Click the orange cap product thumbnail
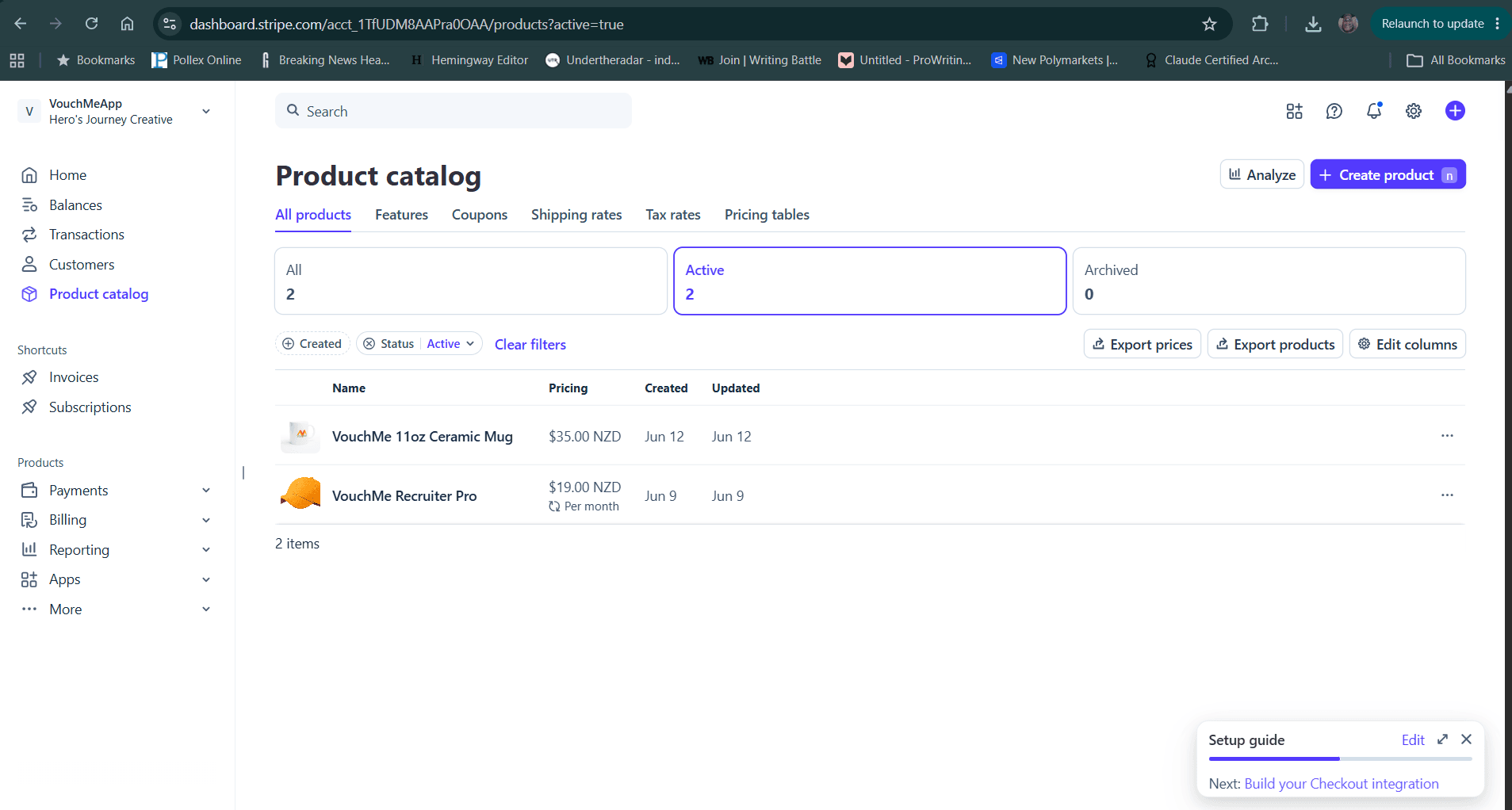 [x=300, y=493]
